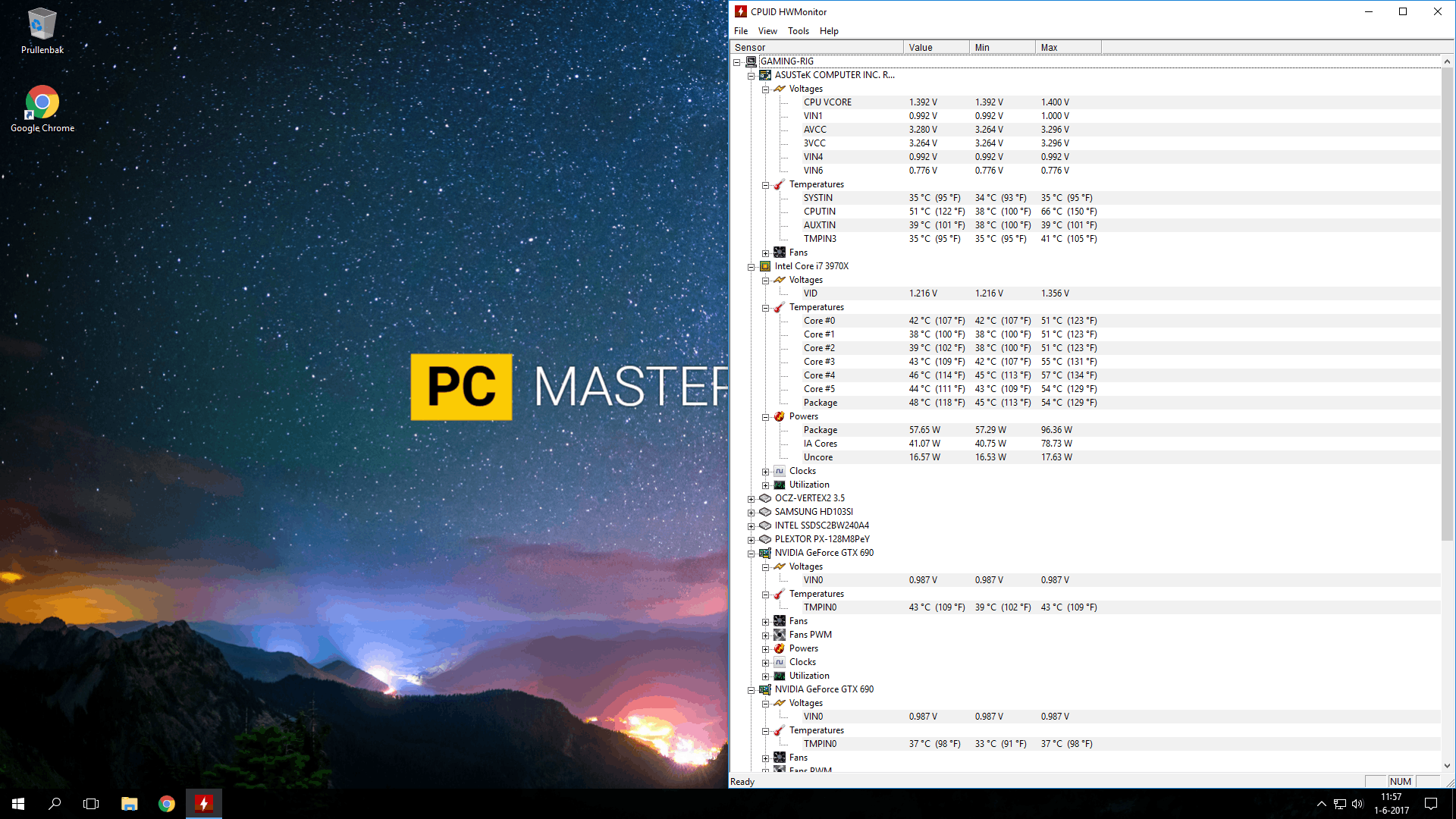Open HWMonitor from the taskbar
Image resolution: width=1456 pixels, height=819 pixels.
tap(203, 803)
